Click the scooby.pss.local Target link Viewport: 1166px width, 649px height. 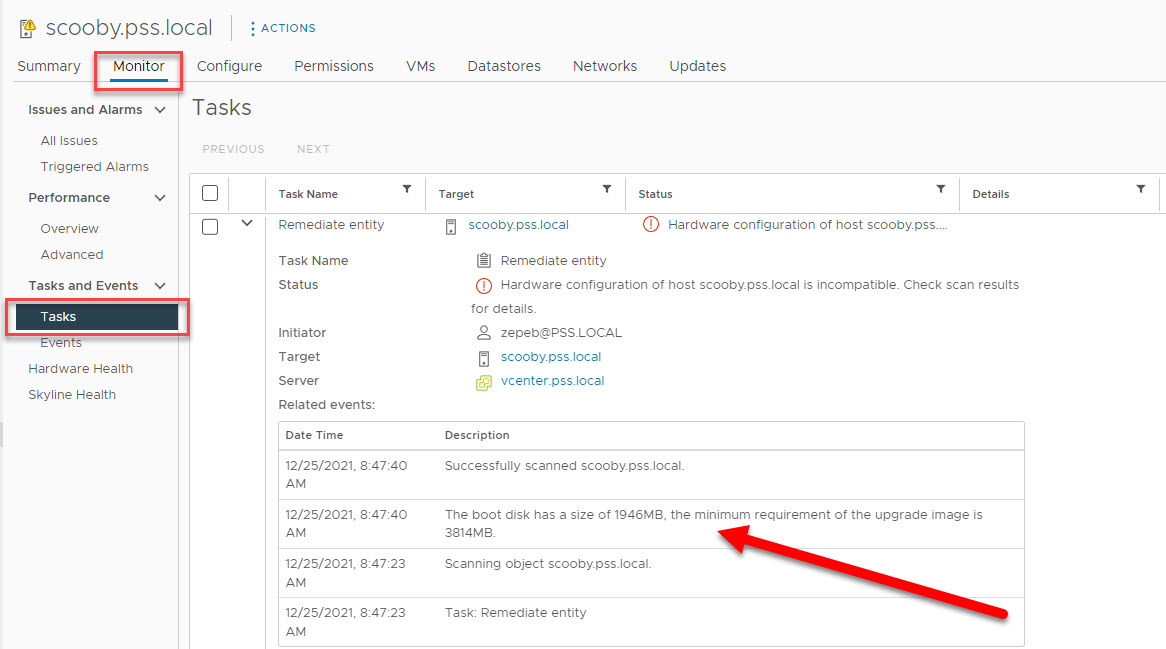pos(519,225)
